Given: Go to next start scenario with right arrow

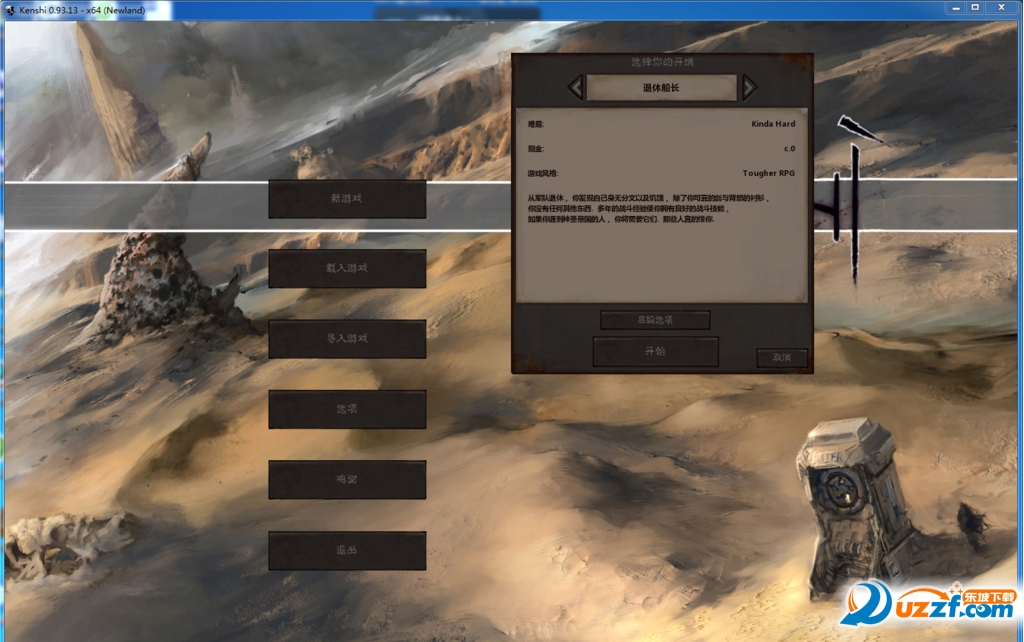Looking at the screenshot, I should tap(749, 88).
